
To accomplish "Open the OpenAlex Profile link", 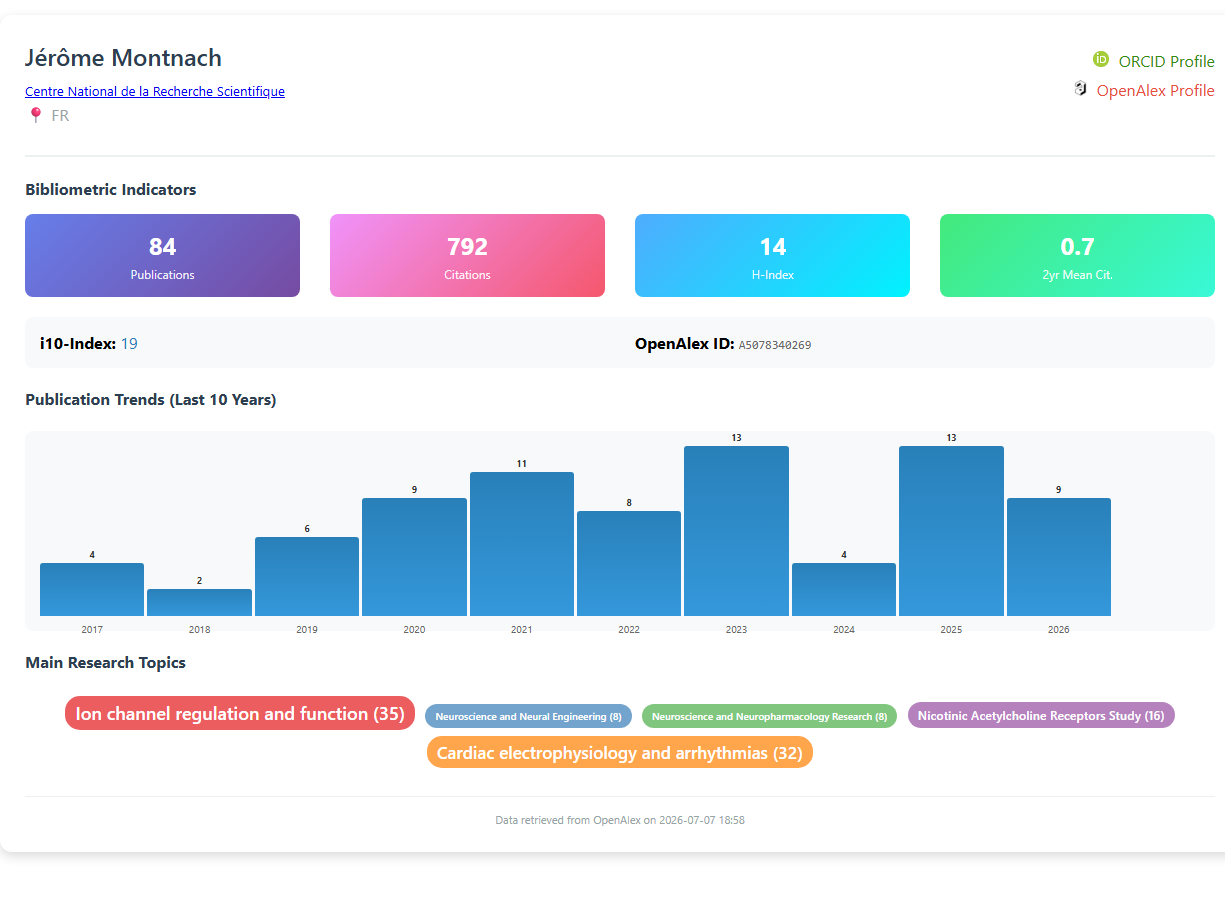I will pos(1155,90).
